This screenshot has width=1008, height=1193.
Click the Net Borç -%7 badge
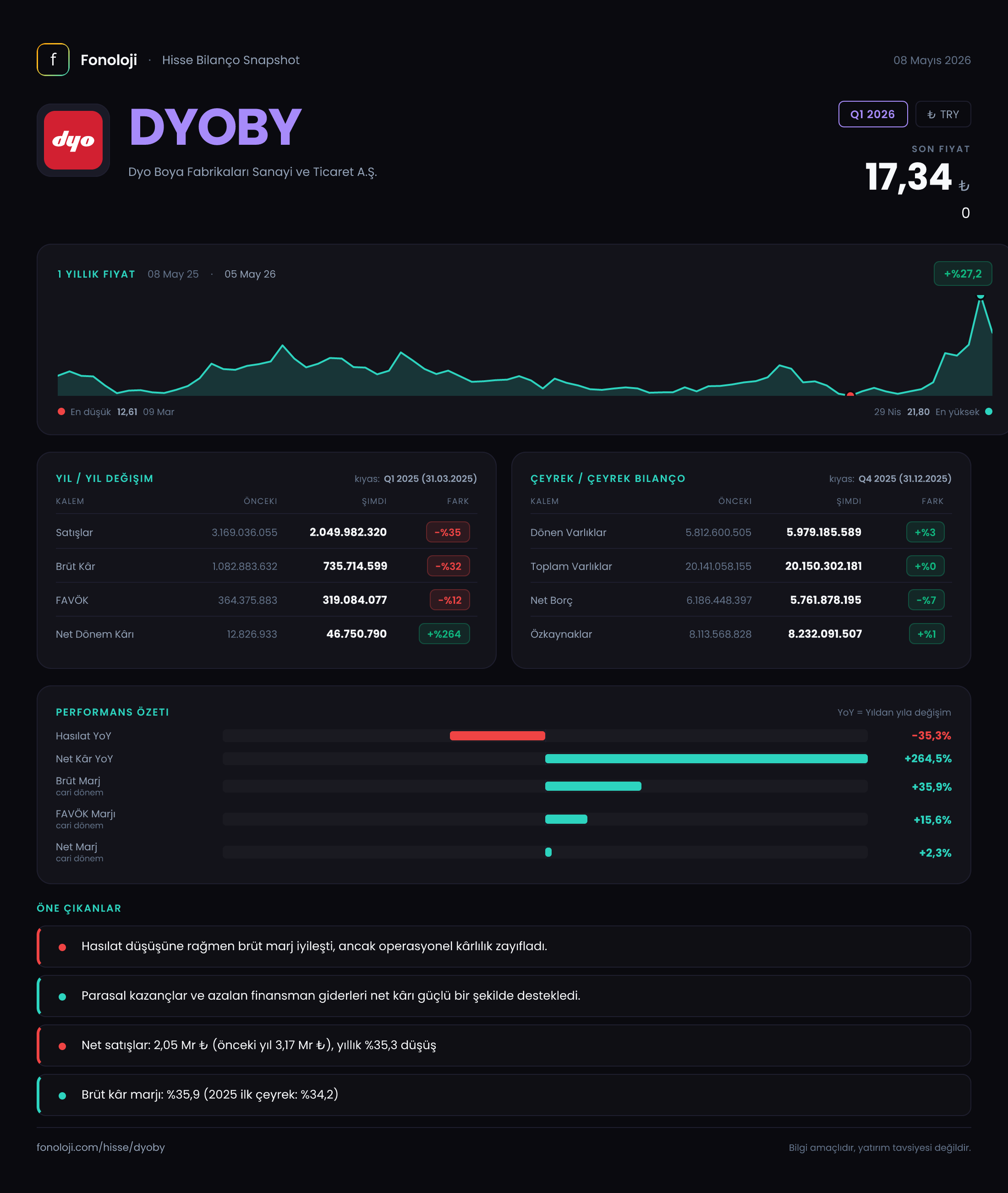pos(926,600)
